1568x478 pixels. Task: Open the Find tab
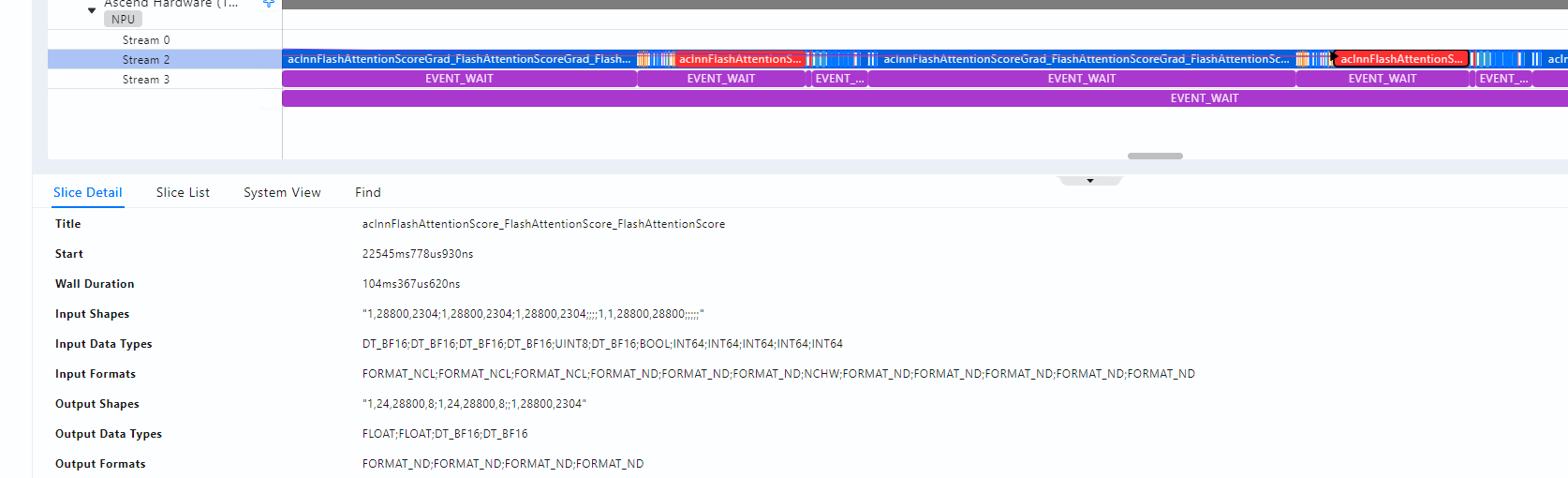pos(368,192)
